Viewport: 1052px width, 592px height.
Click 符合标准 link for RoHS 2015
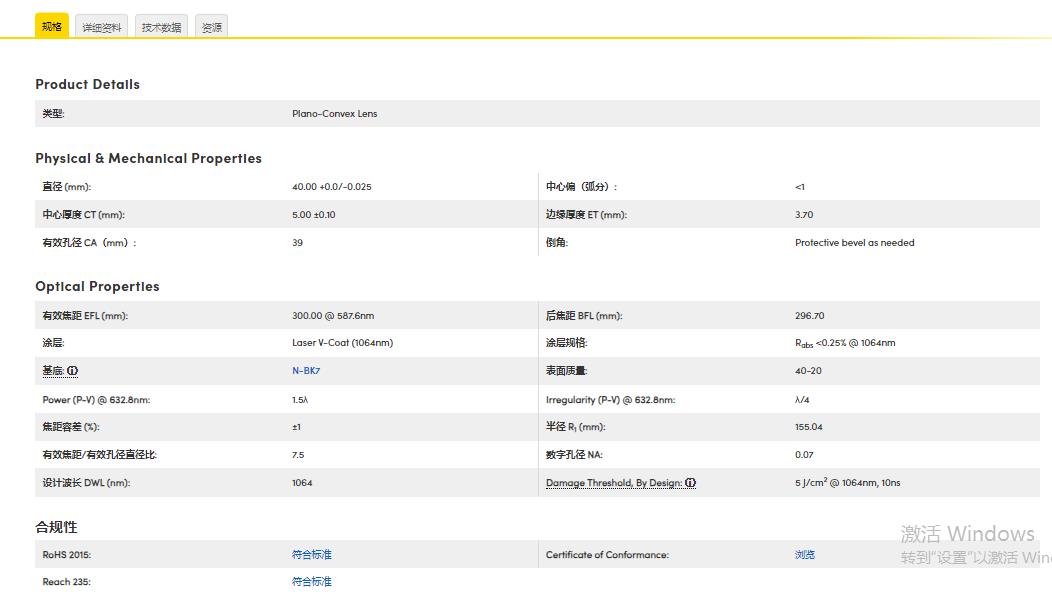click(x=312, y=554)
